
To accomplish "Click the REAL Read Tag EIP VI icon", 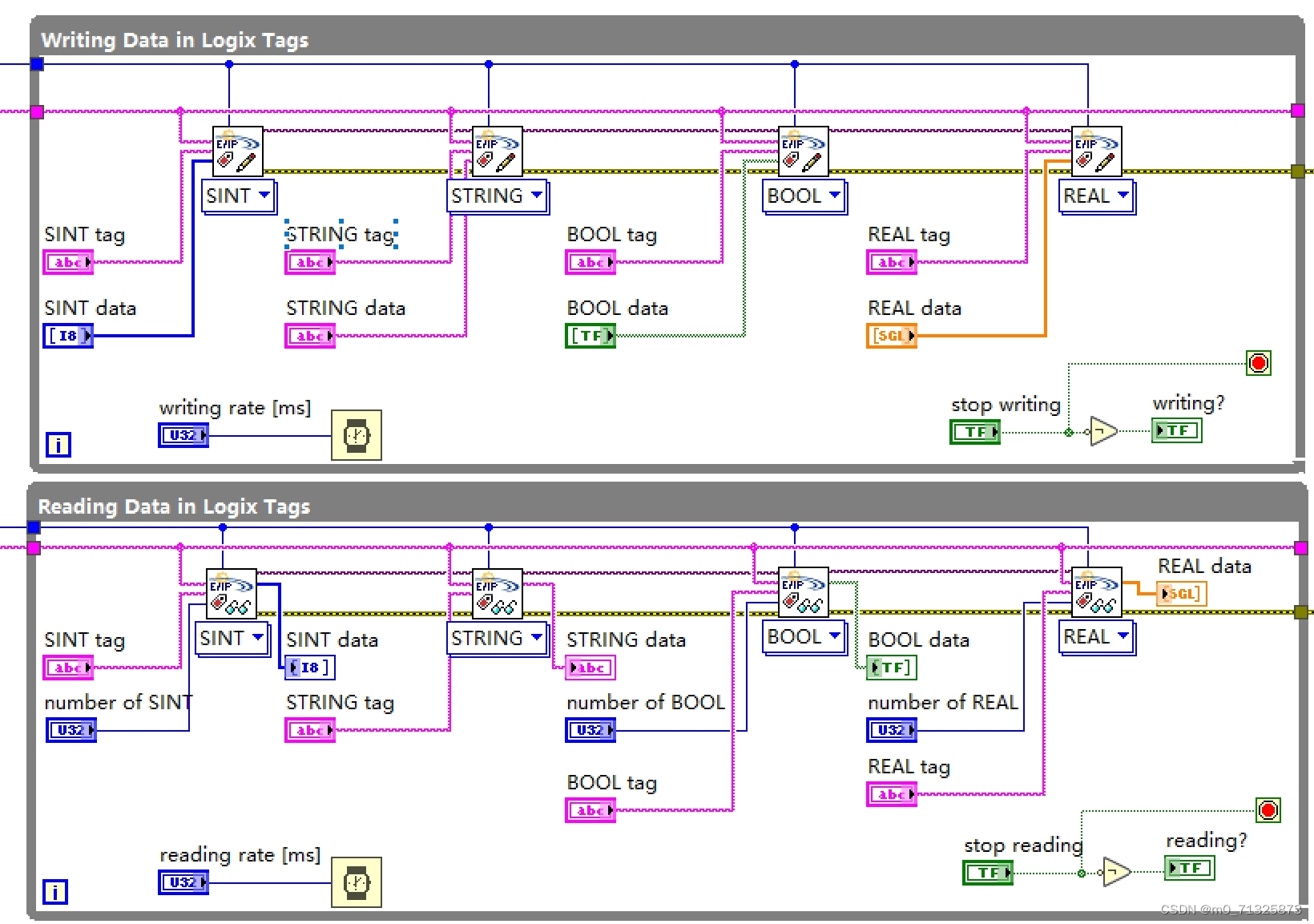I will coord(1096,593).
